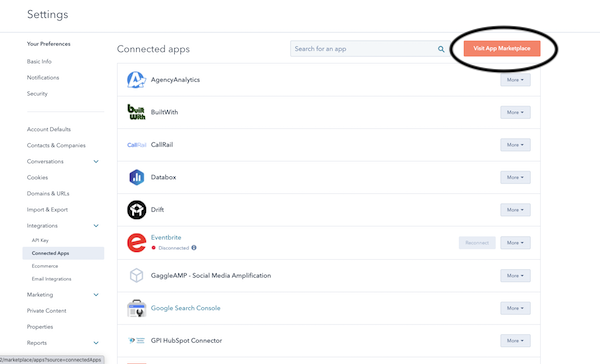This screenshot has height=364, width=600.
Task: Open Basic Info settings
Action: point(39,61)
